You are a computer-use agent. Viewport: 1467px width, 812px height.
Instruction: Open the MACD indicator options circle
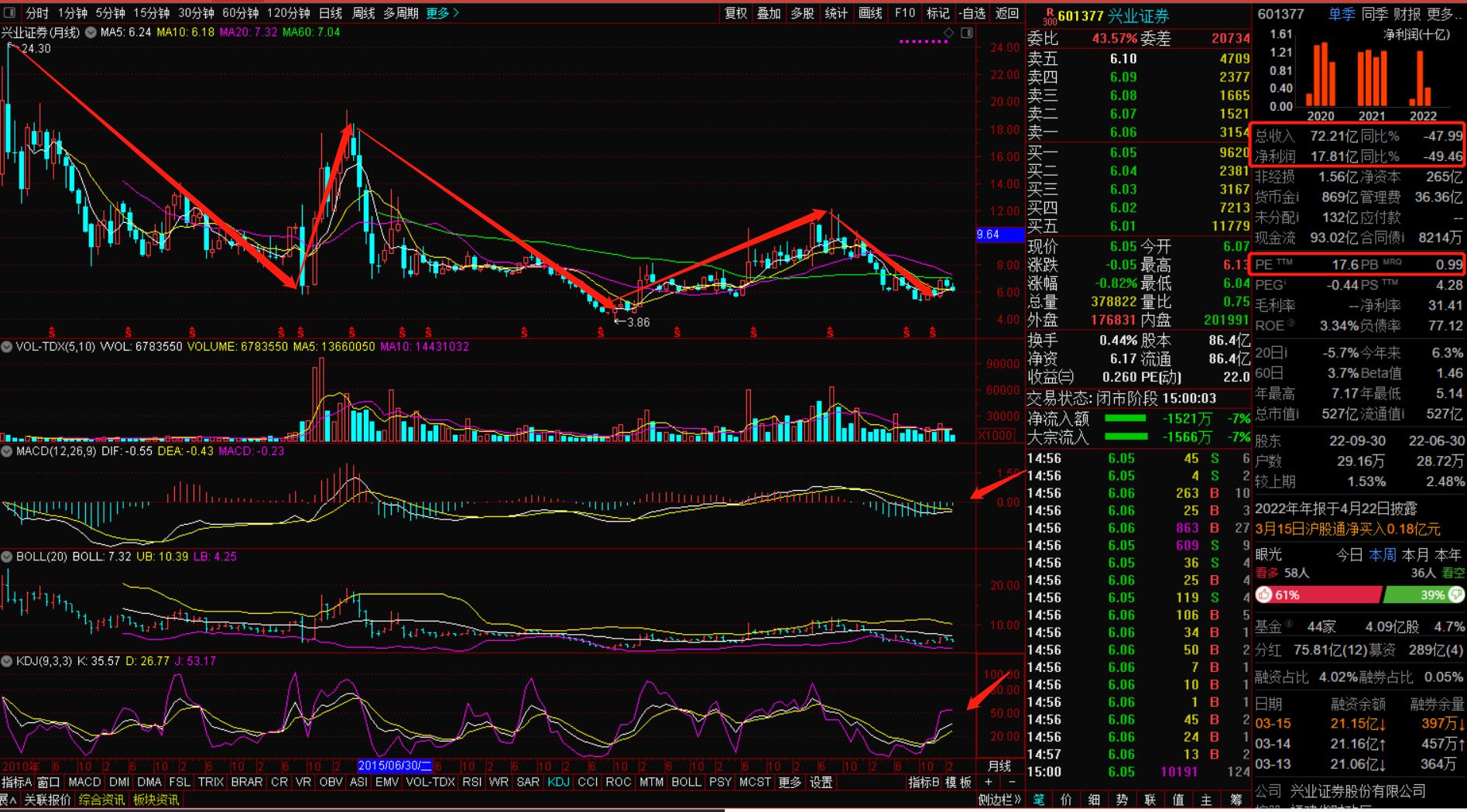click(7, 451)
